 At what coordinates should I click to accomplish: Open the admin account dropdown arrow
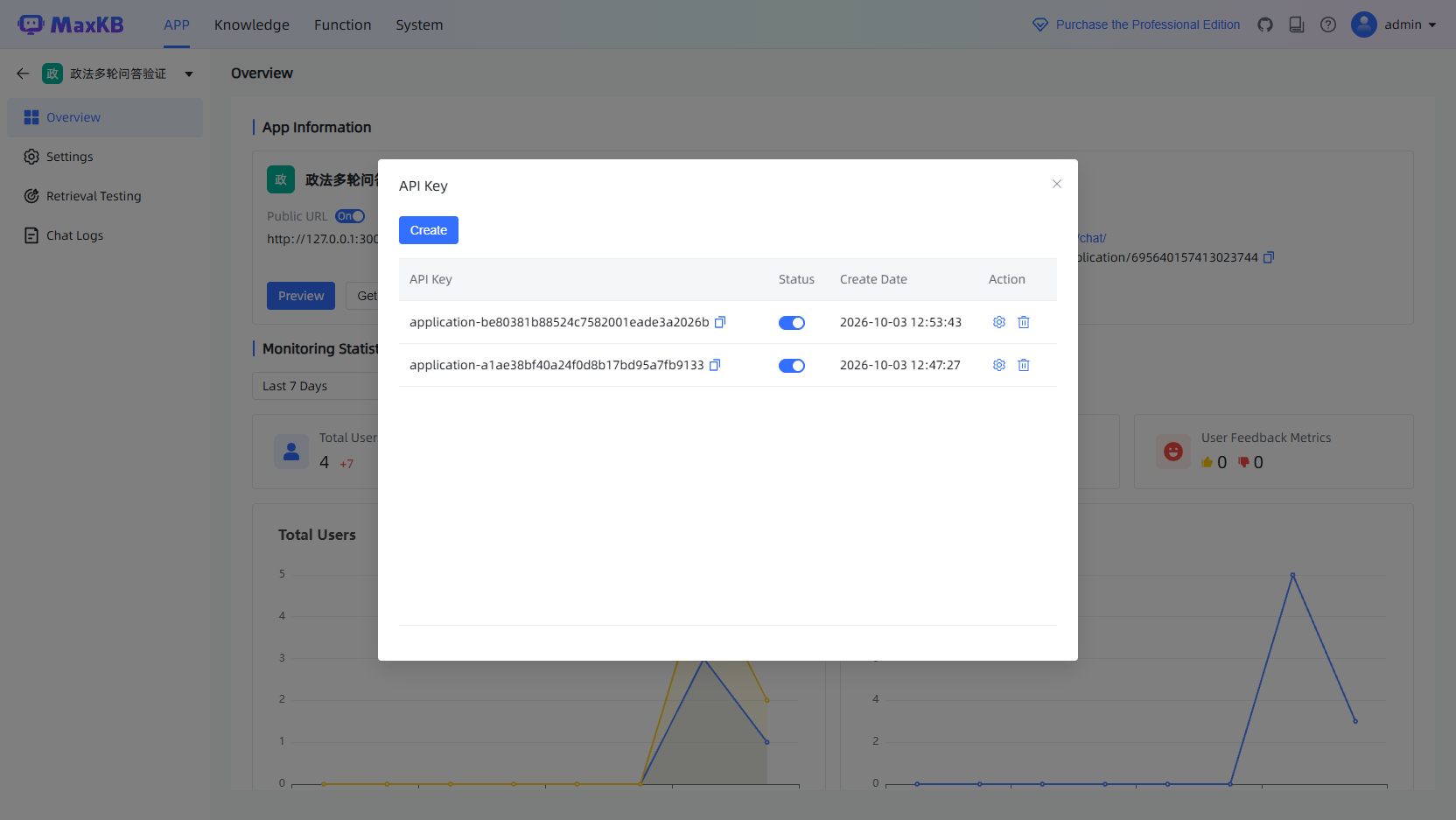pos(1432,25)
